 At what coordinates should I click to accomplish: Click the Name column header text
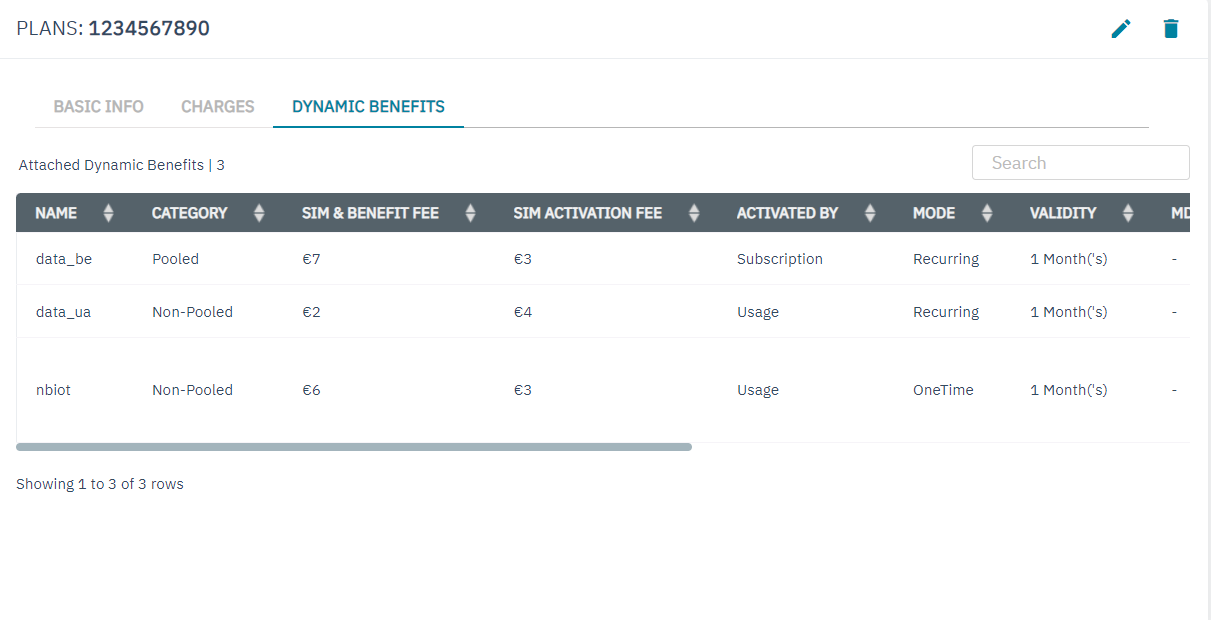(56, 213)
